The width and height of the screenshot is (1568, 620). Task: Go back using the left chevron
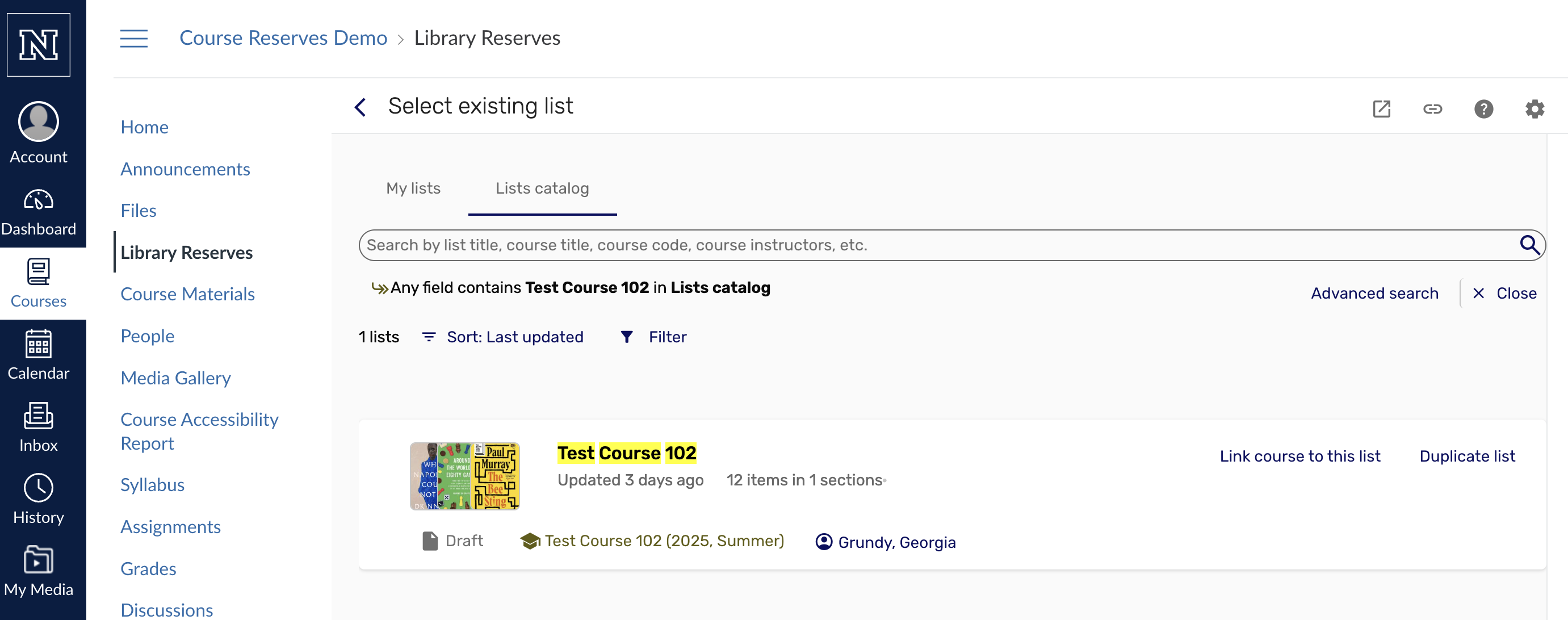coord(360,107)
